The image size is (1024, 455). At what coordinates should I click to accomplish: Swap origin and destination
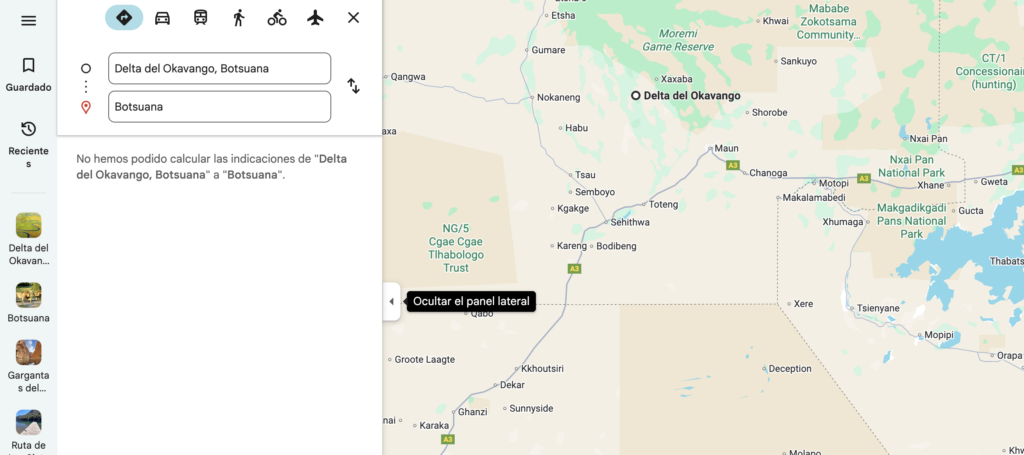353,86
